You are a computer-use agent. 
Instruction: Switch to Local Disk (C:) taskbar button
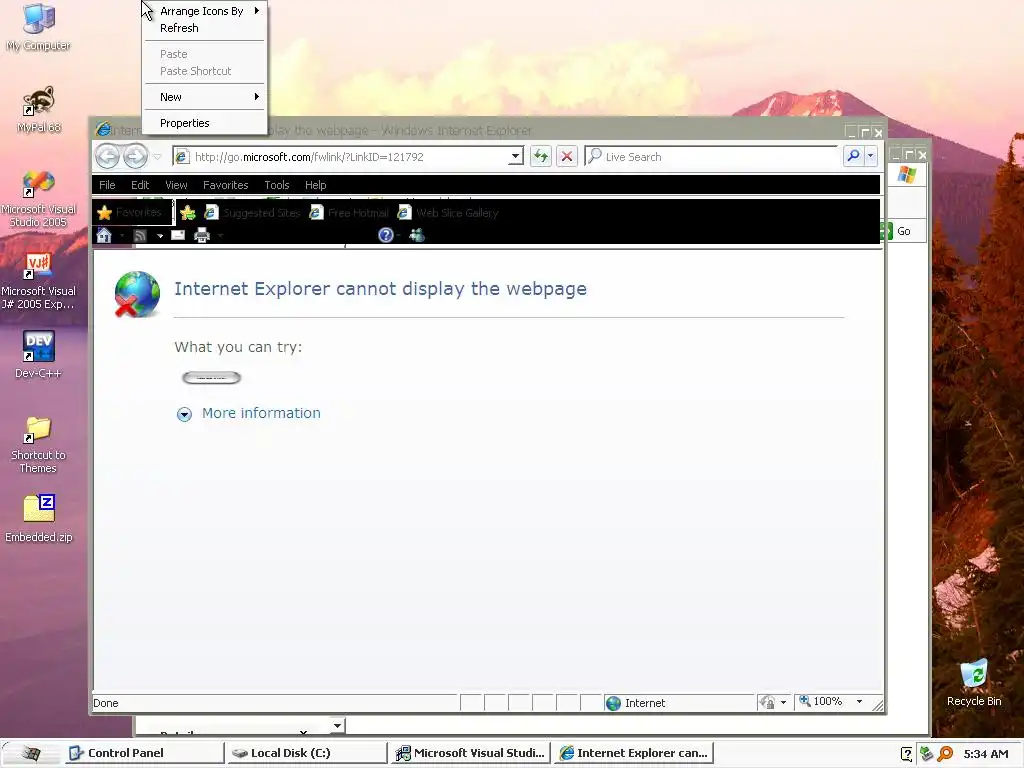tap(307, 753)
